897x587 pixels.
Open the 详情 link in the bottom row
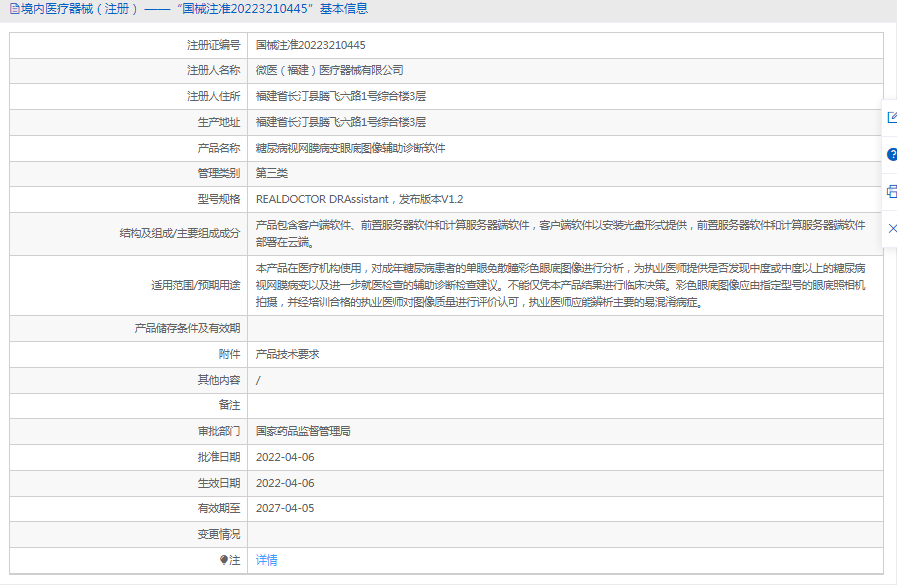[267, 560]
